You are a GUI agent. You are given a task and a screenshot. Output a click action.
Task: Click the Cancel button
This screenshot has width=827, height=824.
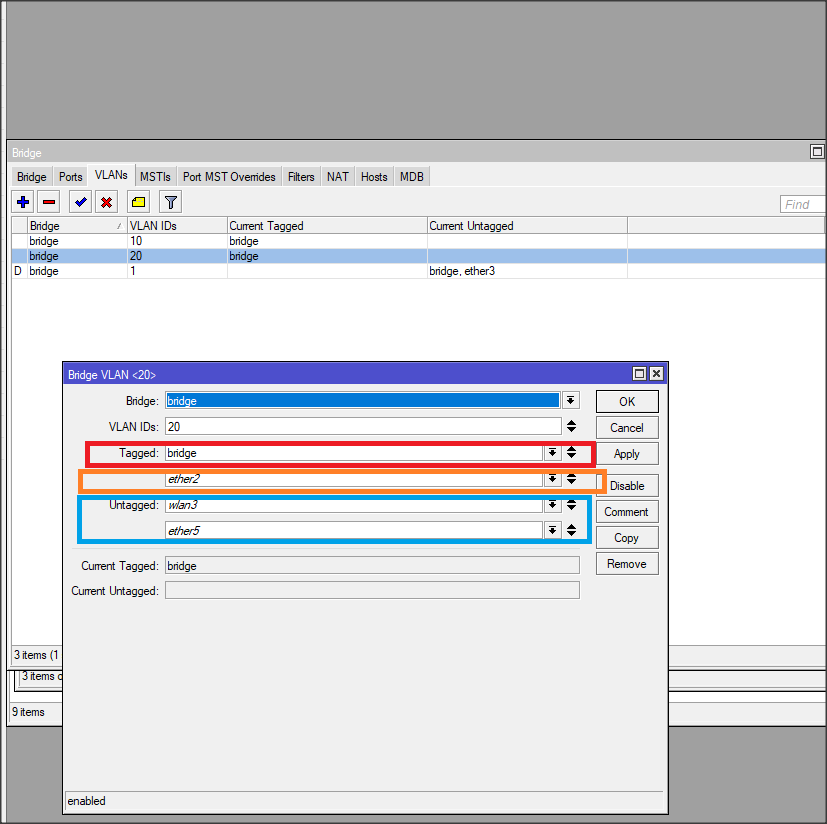627,428
